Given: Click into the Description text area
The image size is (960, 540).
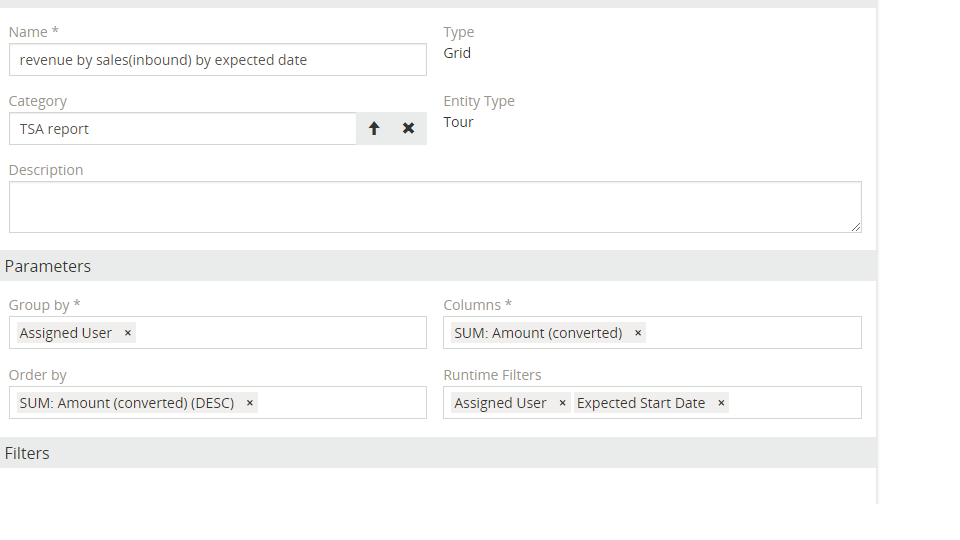Looking at the screenshot, I should click(x=435, y=207).
